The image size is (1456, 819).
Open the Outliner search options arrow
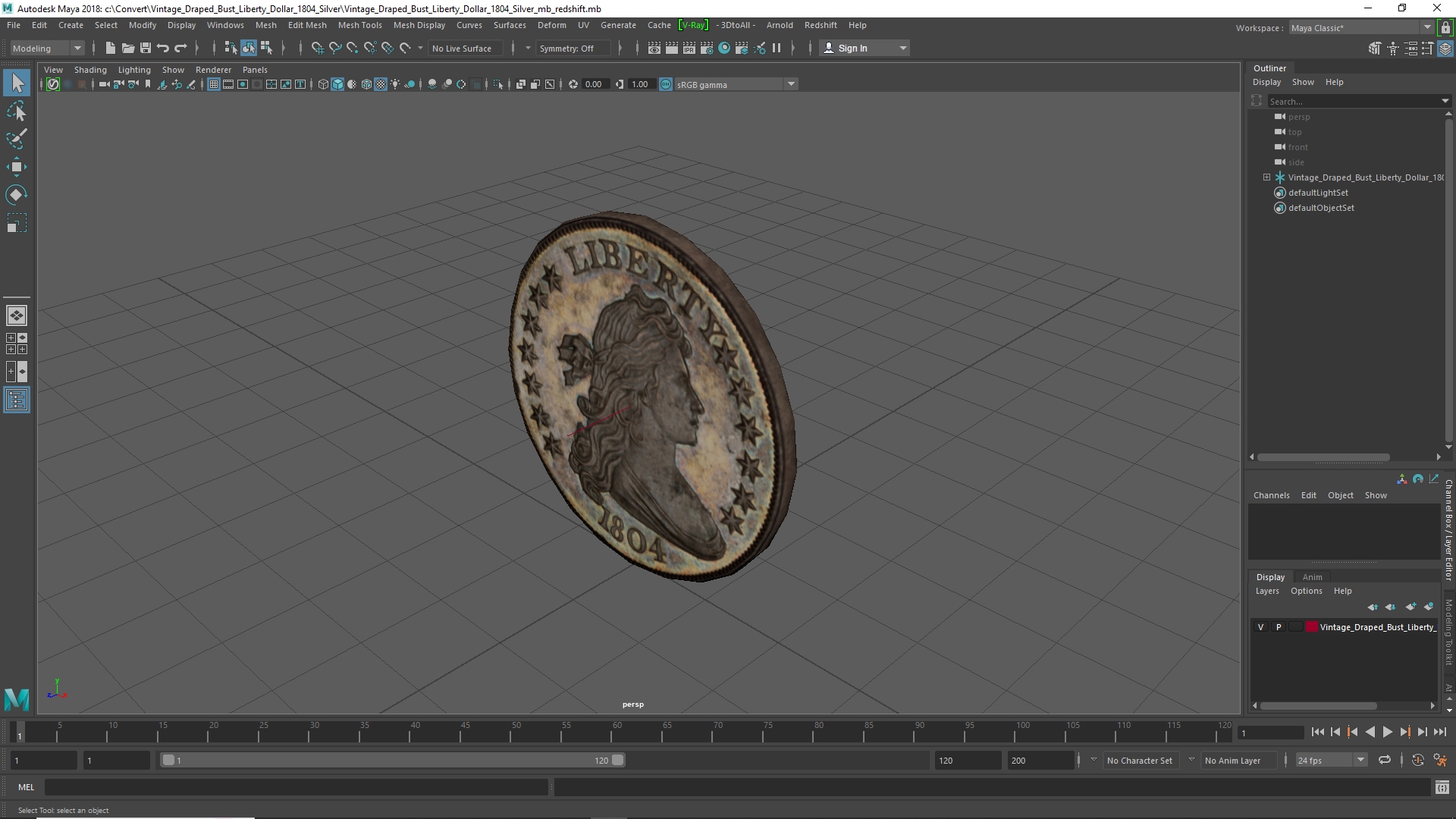(1445, 101)
